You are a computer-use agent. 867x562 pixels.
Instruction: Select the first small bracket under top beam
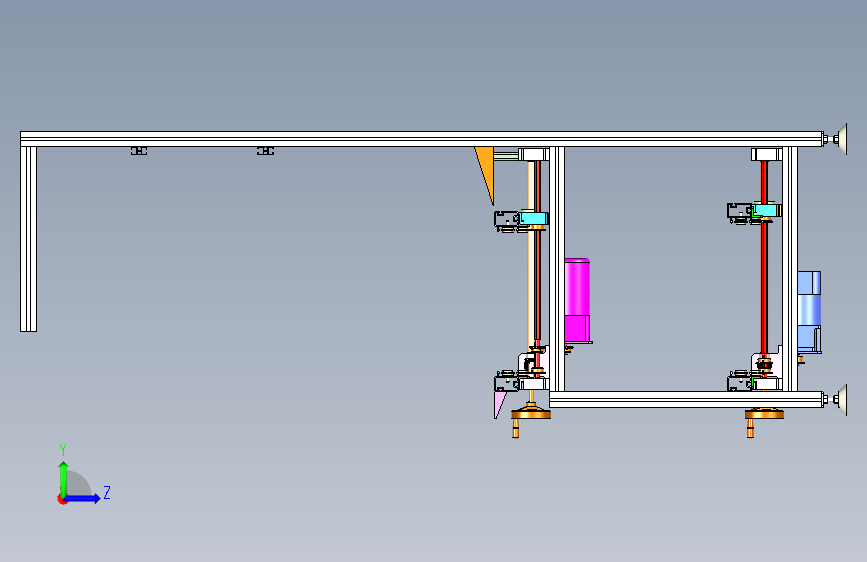139,151
